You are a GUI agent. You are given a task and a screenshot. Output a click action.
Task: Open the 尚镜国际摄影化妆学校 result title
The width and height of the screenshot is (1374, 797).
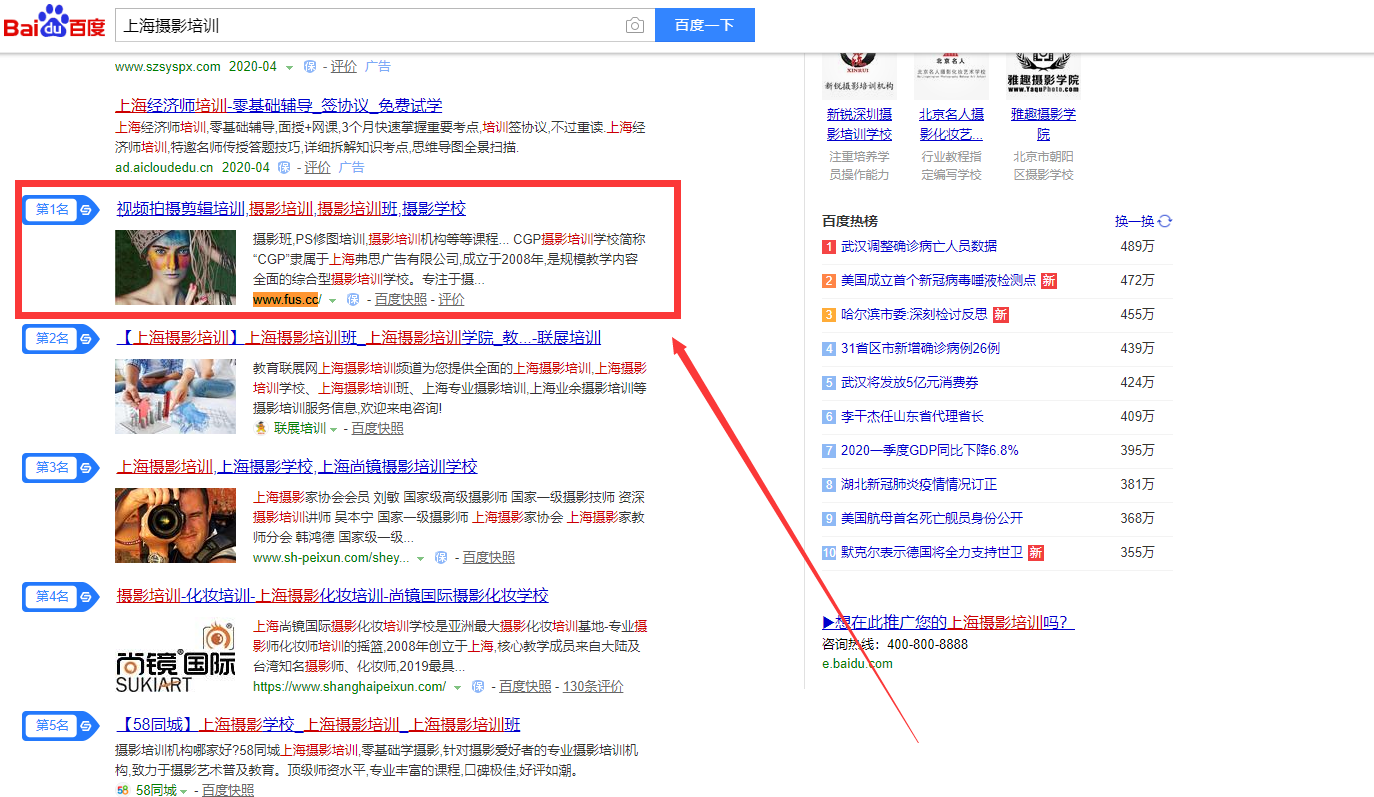332,596
